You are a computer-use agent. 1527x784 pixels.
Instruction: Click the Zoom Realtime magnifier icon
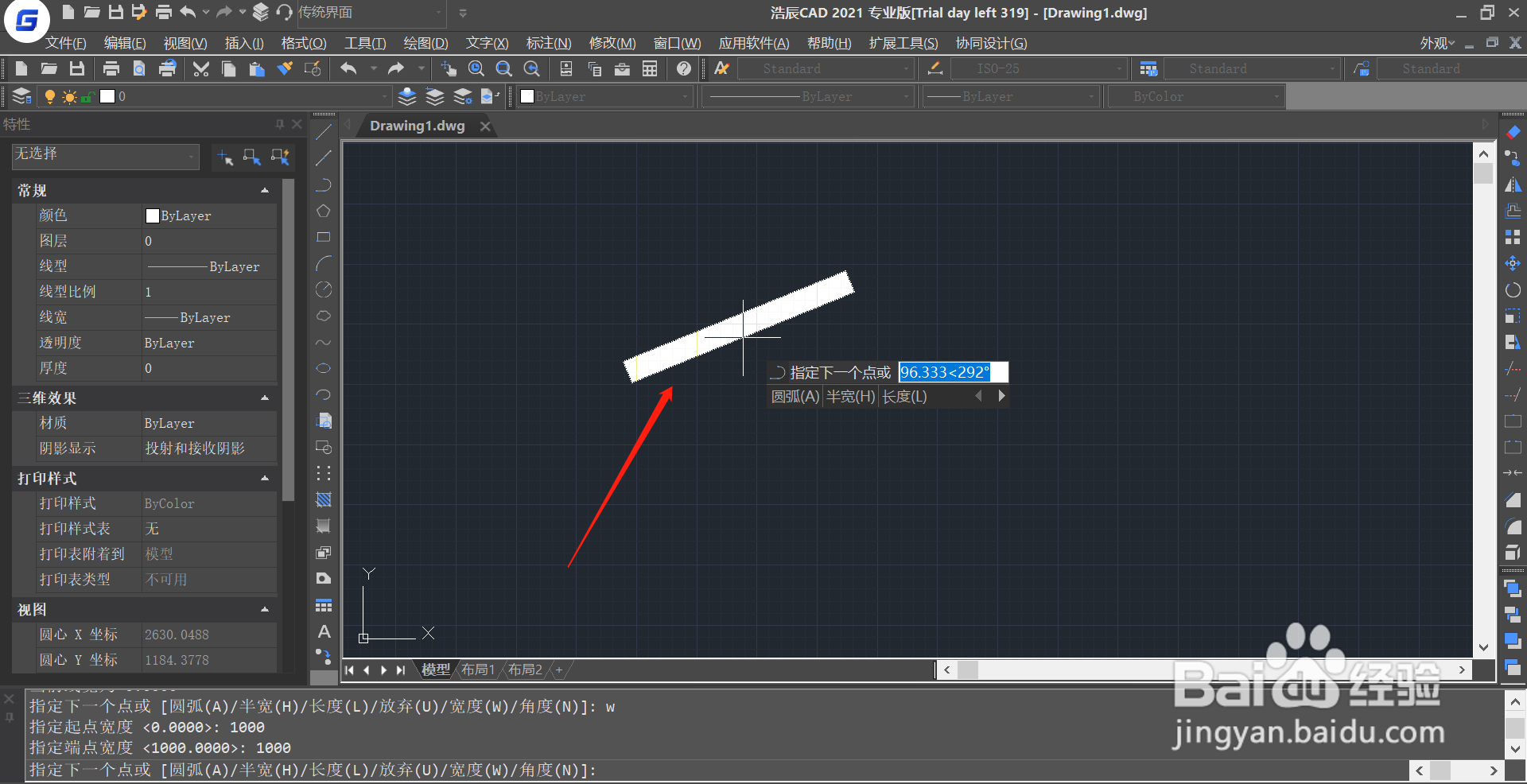coord(476,69)
